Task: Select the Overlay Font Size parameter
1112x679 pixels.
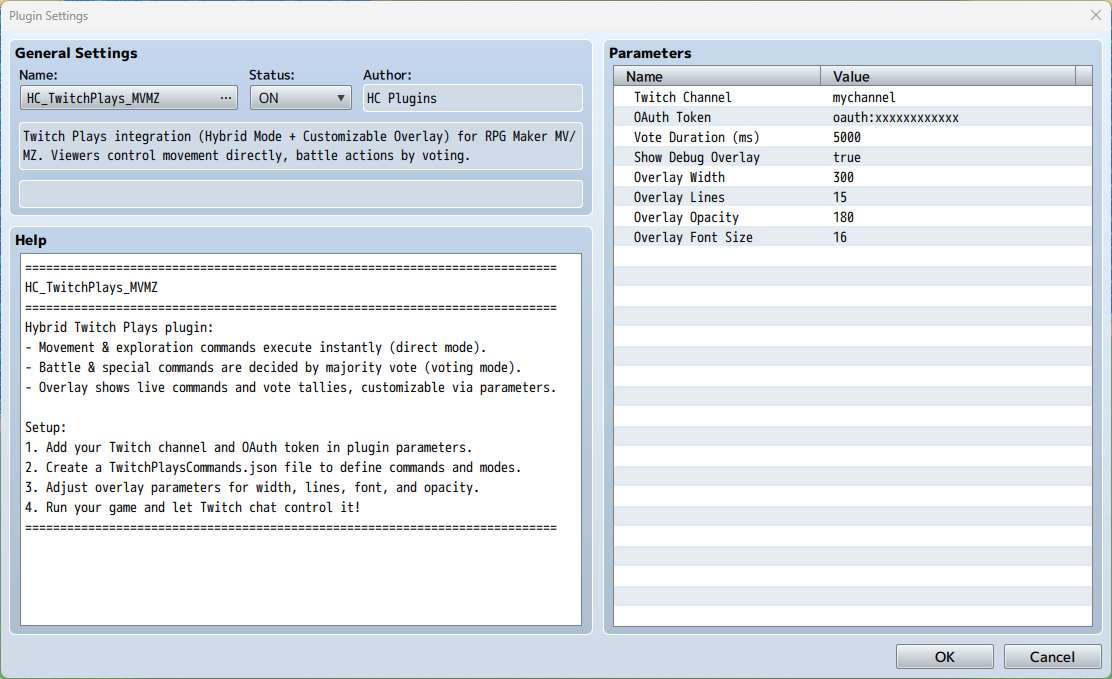Action: pyautogui.click(x=852, y=237)
